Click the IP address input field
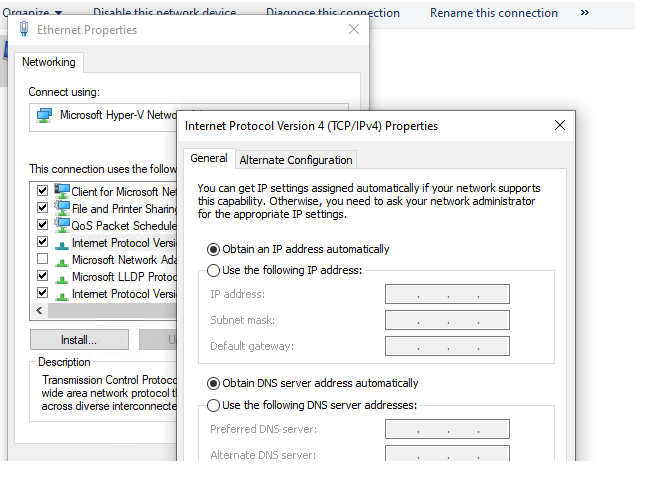This screenshot has width=648, height=488. pyautogui.click(x=447, y=294)
